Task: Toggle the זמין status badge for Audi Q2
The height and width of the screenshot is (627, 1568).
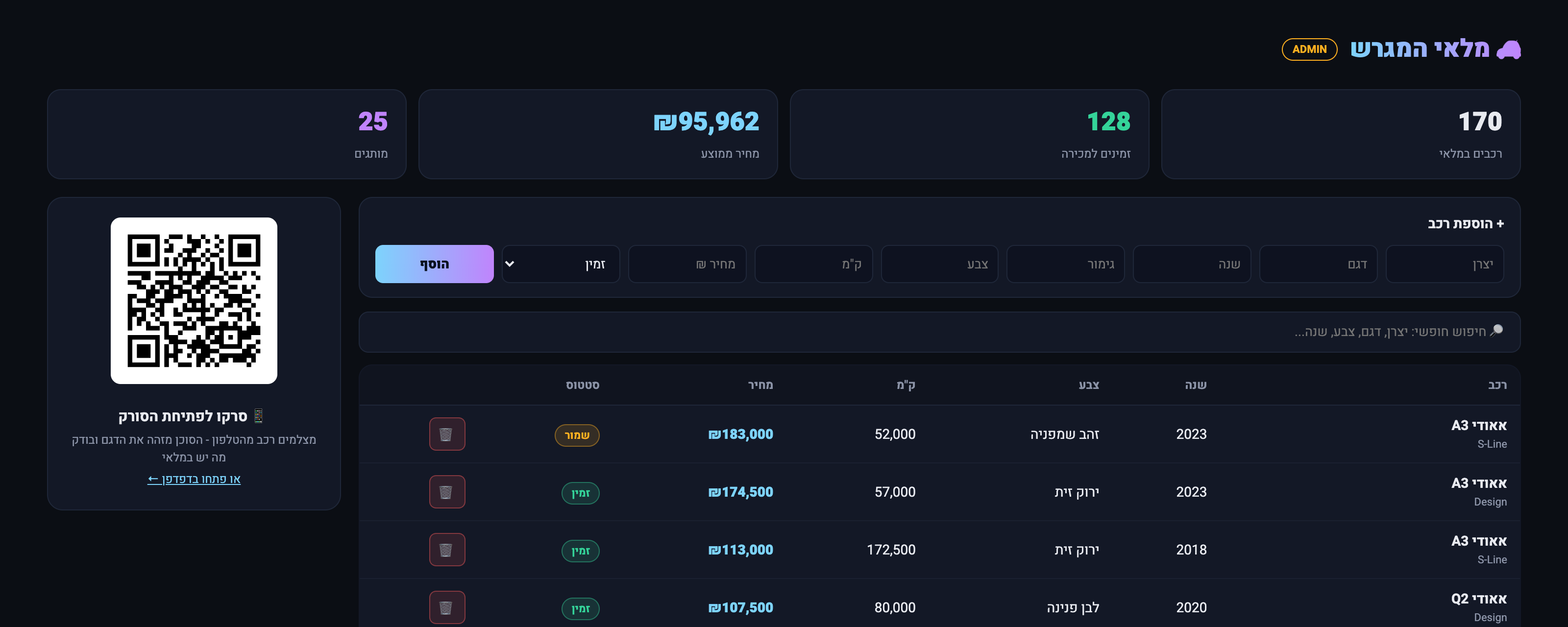Action: click(x=580, y=609)
